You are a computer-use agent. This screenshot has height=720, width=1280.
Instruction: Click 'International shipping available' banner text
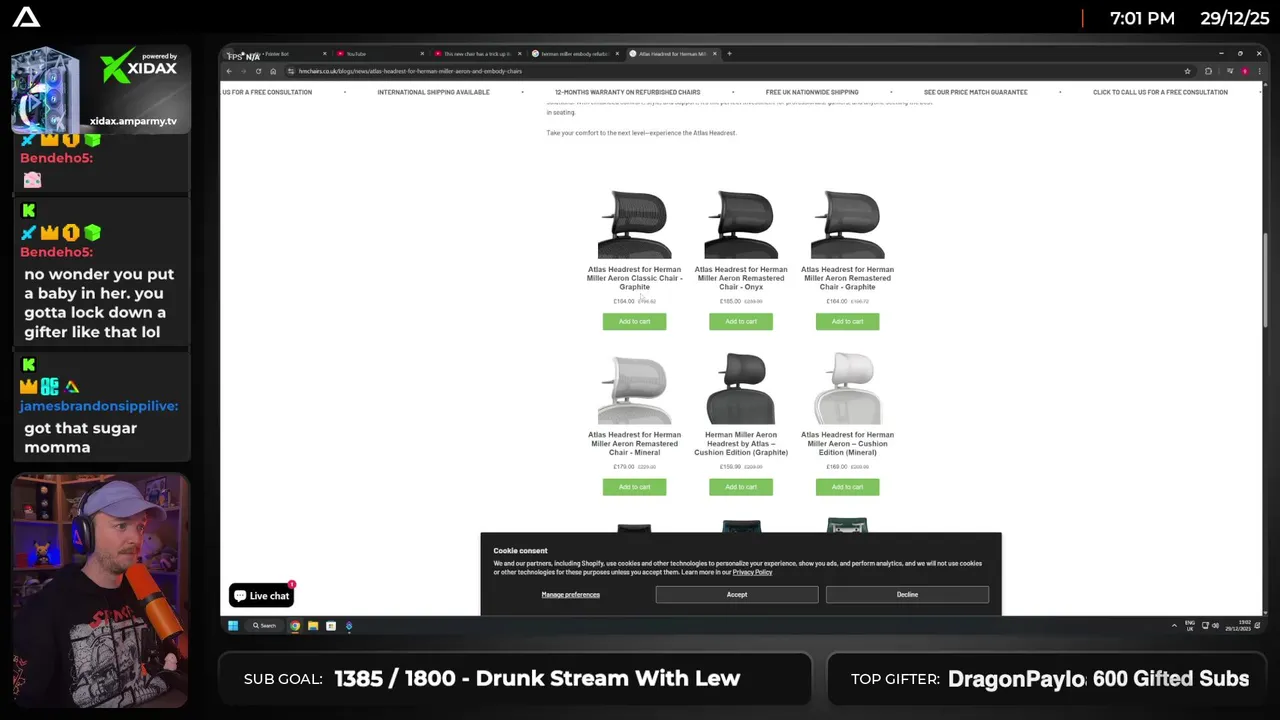(x=433, y=92)
